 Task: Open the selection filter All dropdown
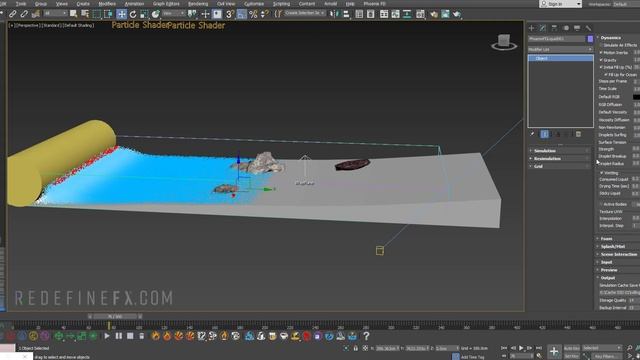(x=55, y=13)
